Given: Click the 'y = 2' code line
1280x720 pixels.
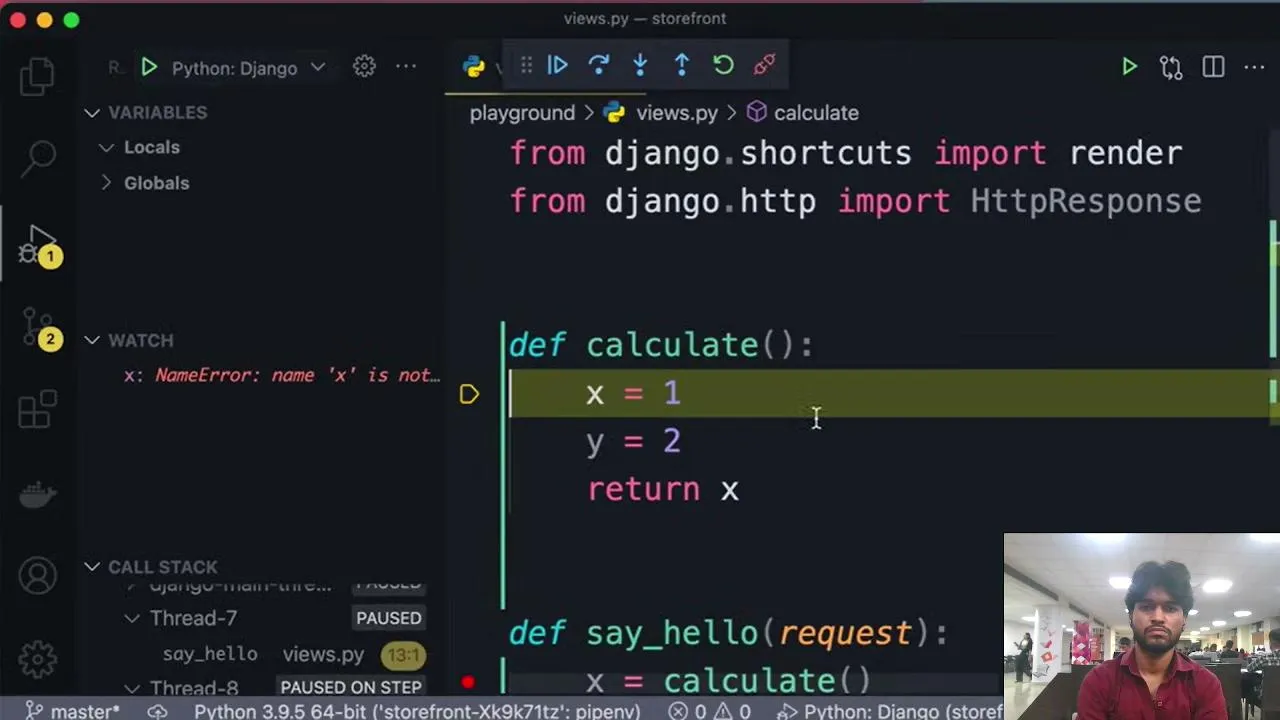Looking at the screenshot, I should (633, 441).
